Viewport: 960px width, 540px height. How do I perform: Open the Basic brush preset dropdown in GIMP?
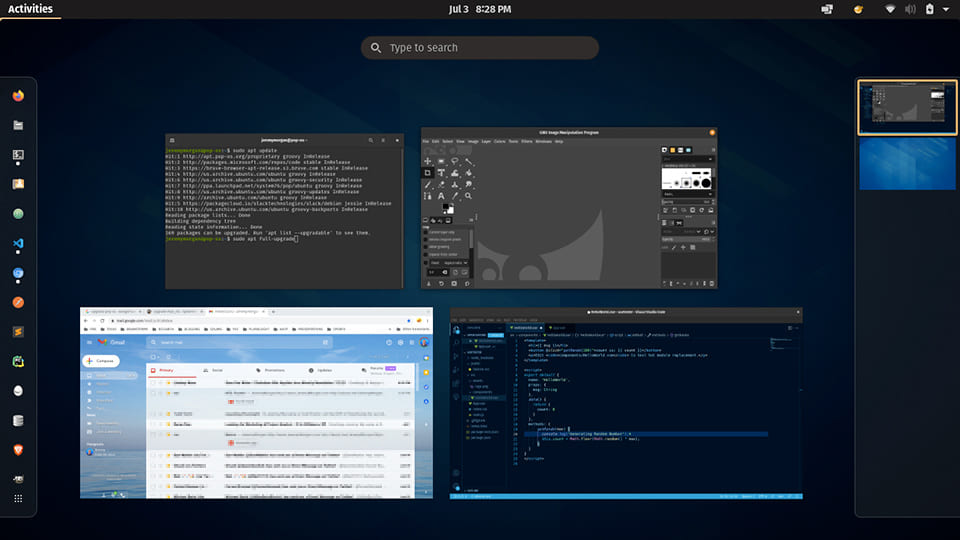pyautogui.click(x=688, y=194)
